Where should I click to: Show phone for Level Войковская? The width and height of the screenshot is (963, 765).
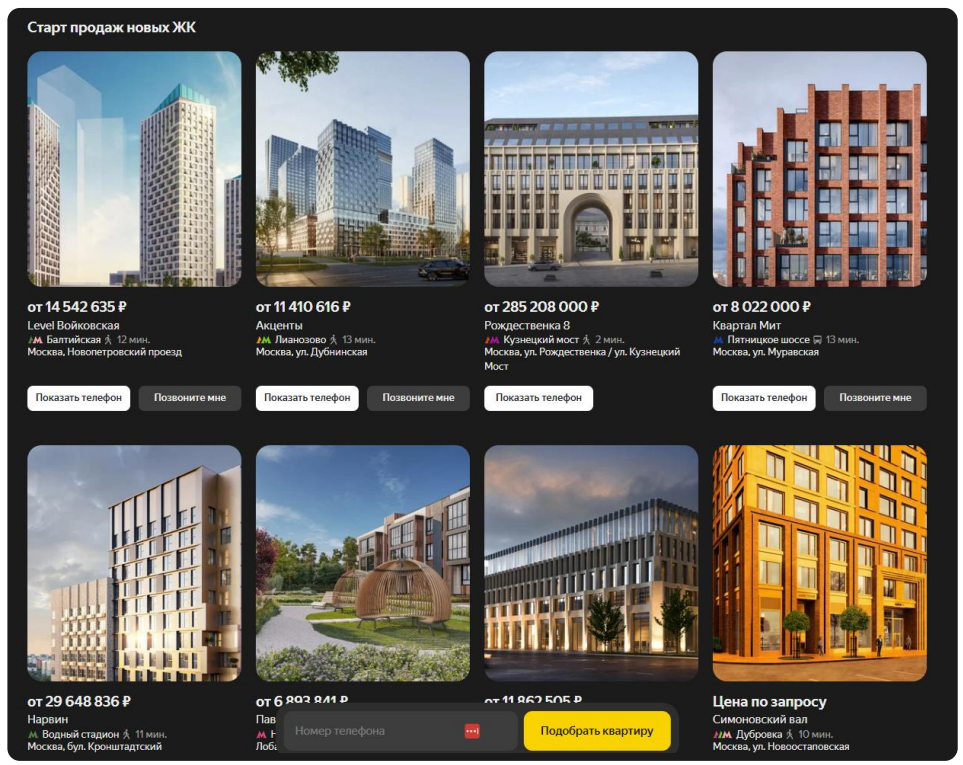(79, 398)
